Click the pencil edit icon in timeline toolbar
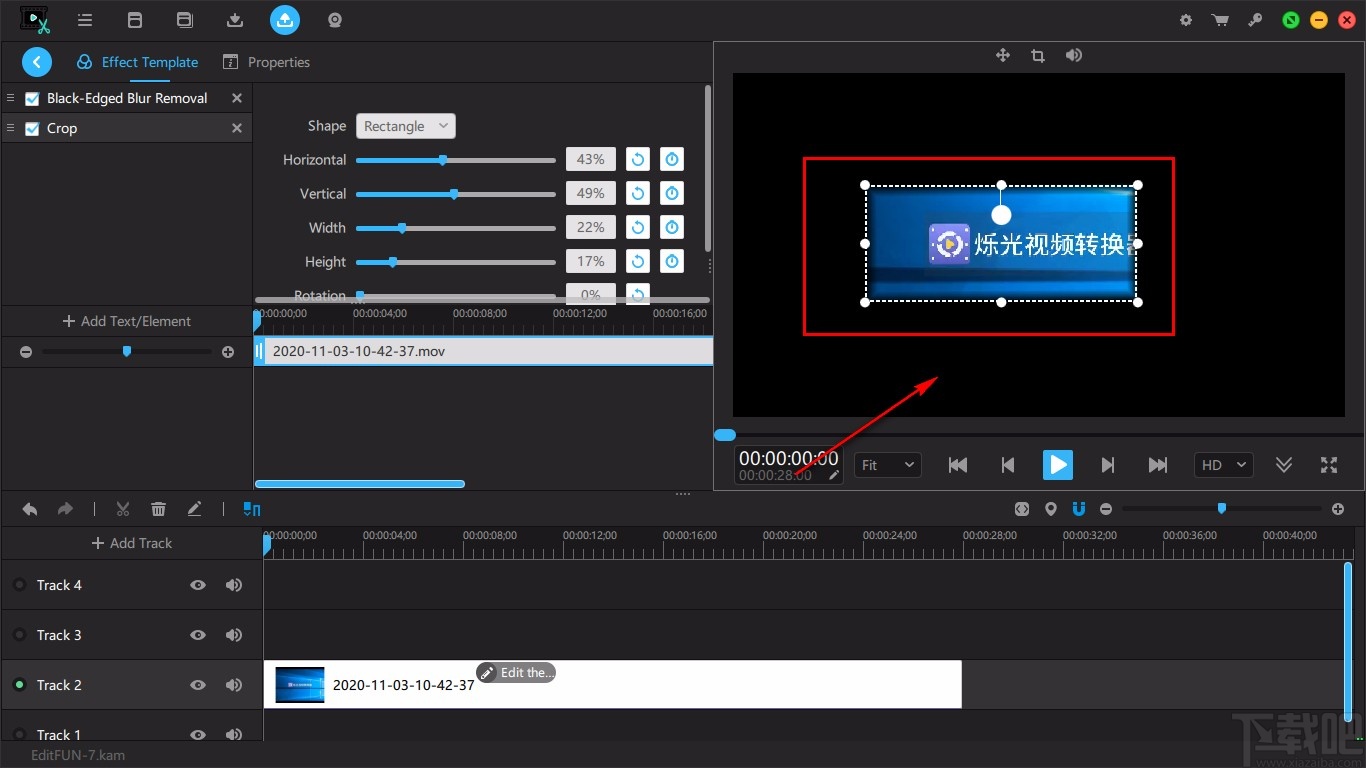1366x768 pixels. tap(194, 509)
